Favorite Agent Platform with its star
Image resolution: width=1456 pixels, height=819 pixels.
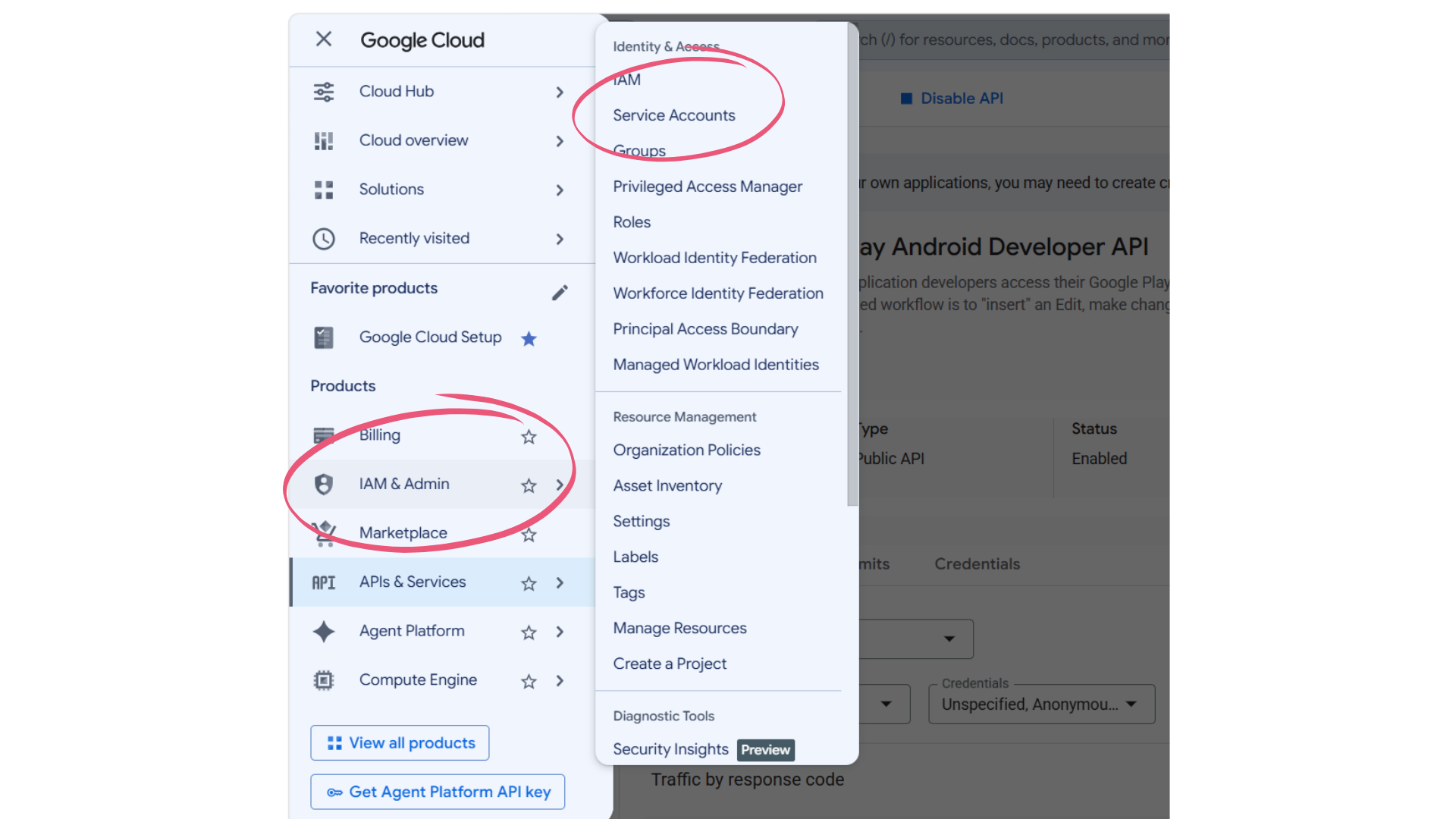529,632
